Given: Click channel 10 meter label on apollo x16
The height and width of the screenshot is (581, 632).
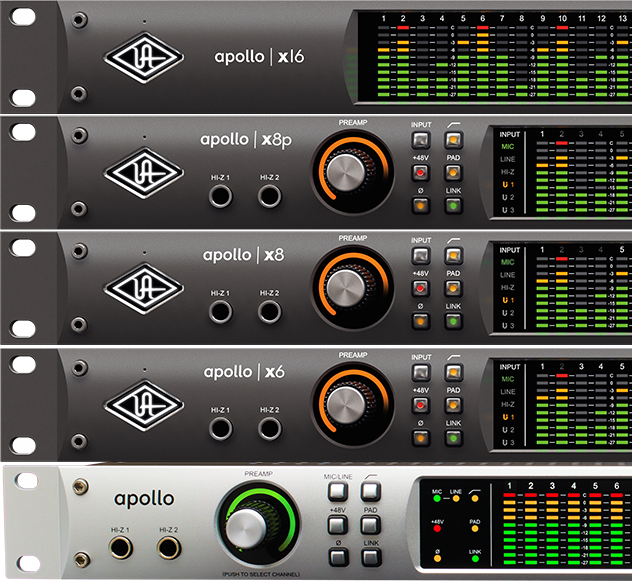Looking at the screenshot, I should [x=562, y=19].
